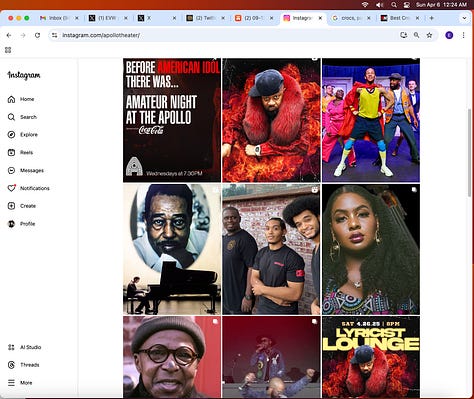Viewport: 474px width, 399px height.
Task: Click the page's vertical scrollbar
Action: 470,152
